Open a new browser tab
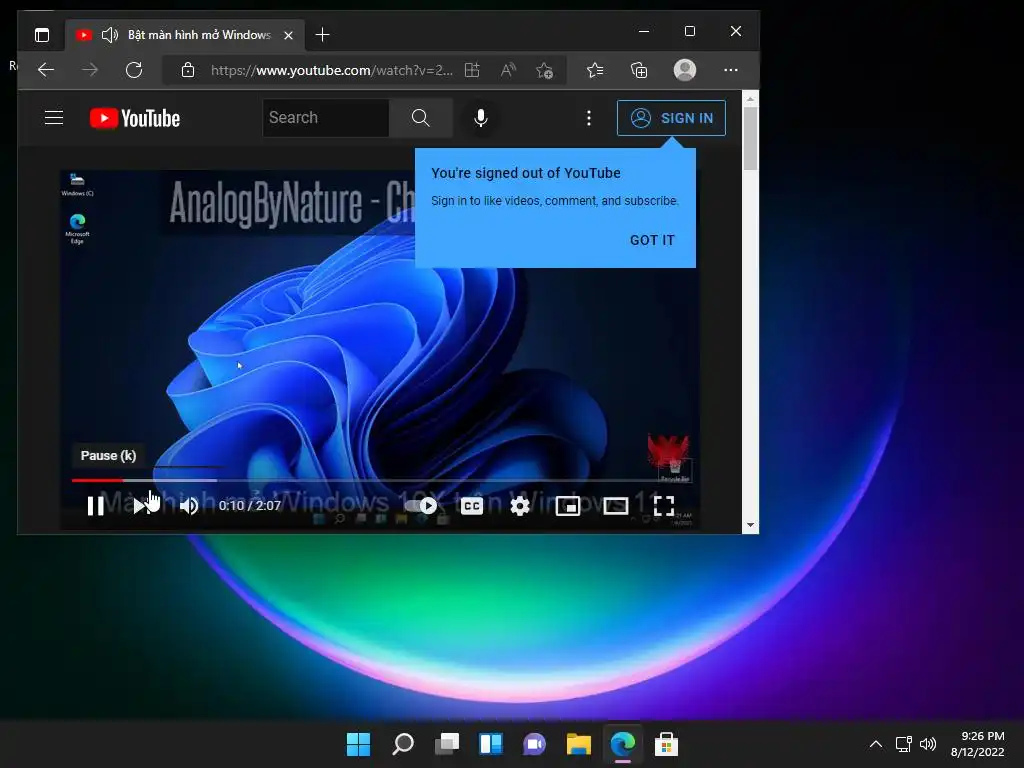 [322, 35]
